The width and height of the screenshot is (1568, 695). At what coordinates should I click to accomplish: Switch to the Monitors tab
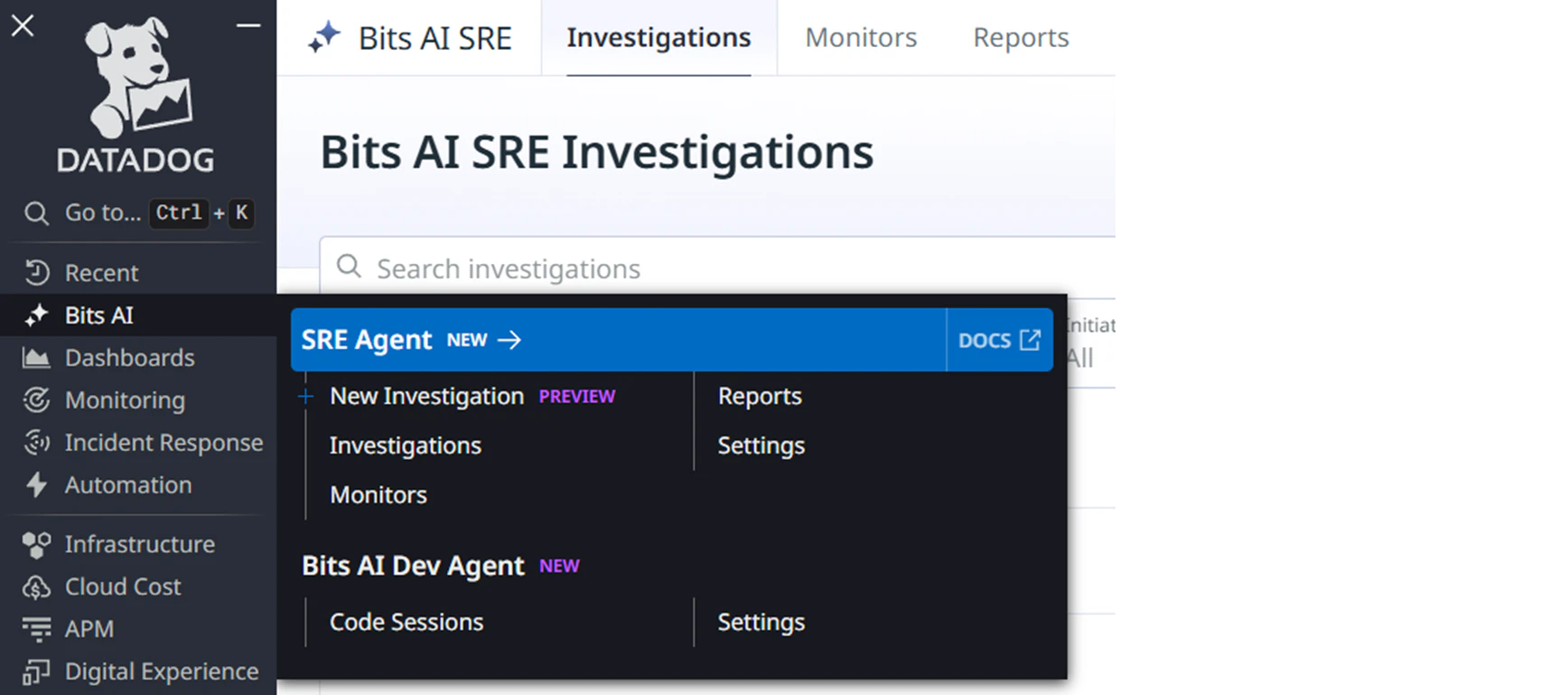[861, 38]
